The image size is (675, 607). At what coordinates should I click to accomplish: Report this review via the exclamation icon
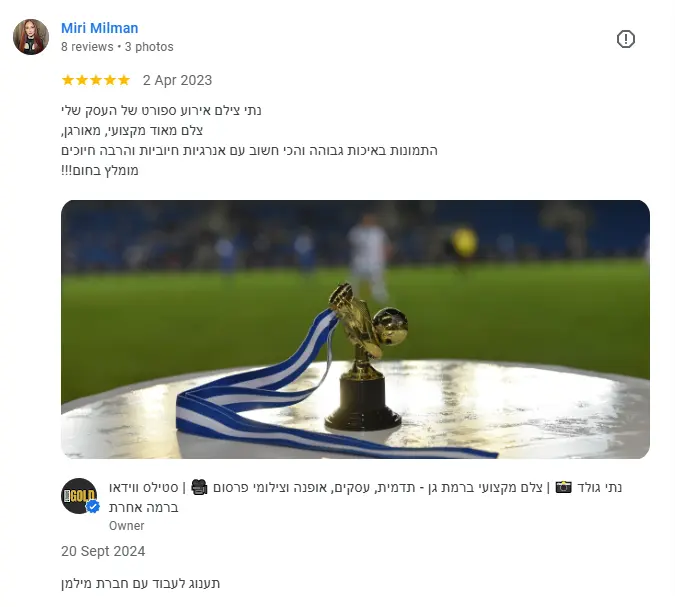(x=625, y=39)
